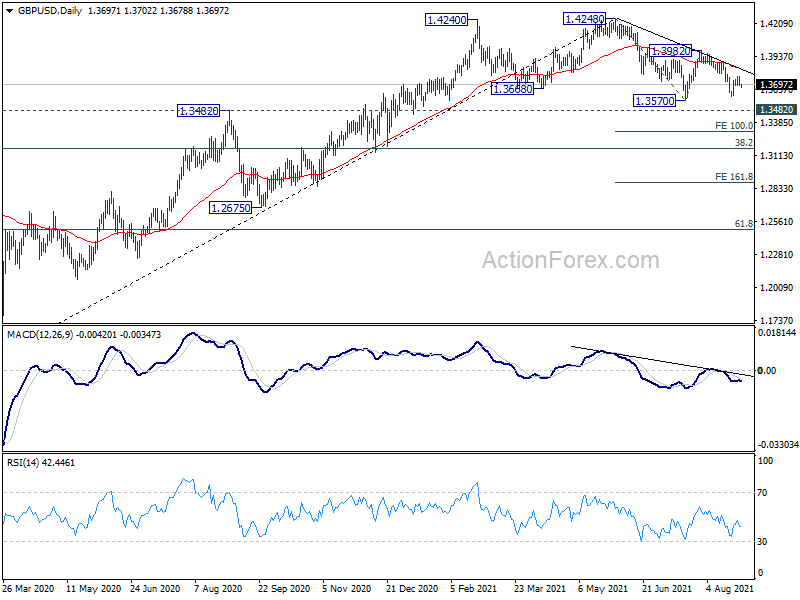800x600 pixels.
Task: Click the 4 Aug 2021 date label
Action: point(730,589)
